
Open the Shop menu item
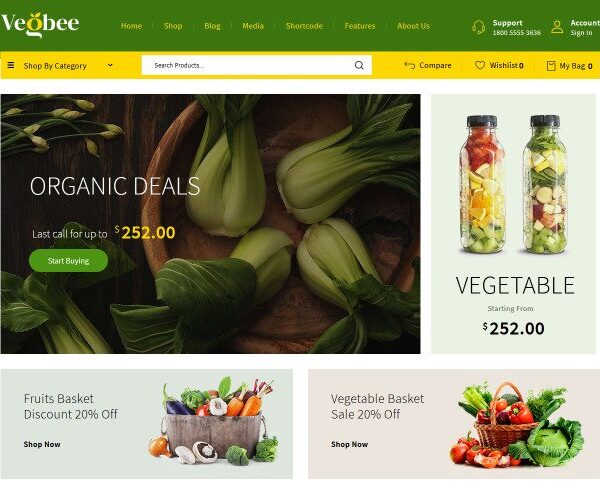[x=173, y=26]
